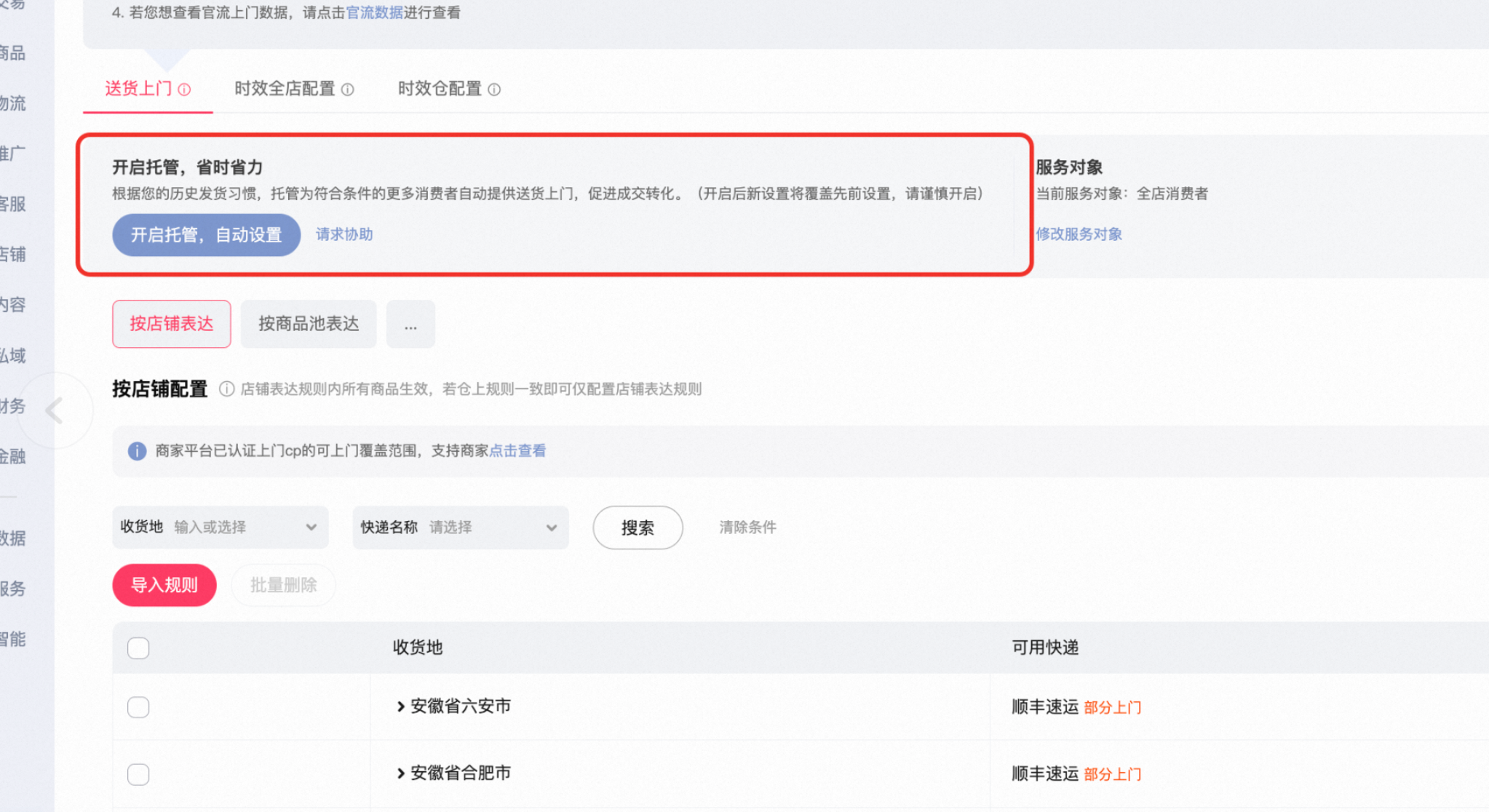Select 按店铺表达 option tab

coord(172,324)
